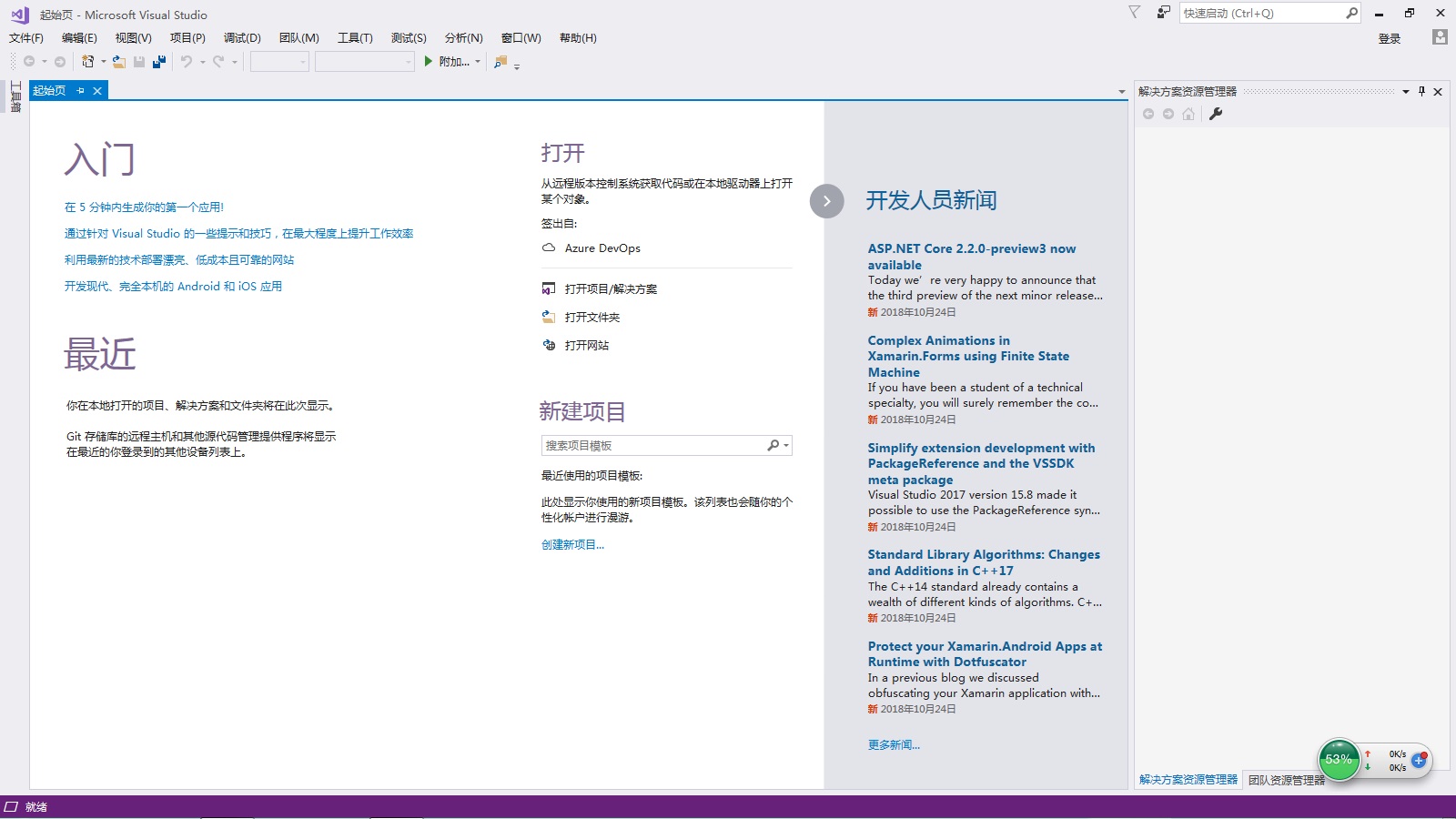Open the Redo history dropdown arrow
The image size is (1456, 819).
click(x=234, y=62)
